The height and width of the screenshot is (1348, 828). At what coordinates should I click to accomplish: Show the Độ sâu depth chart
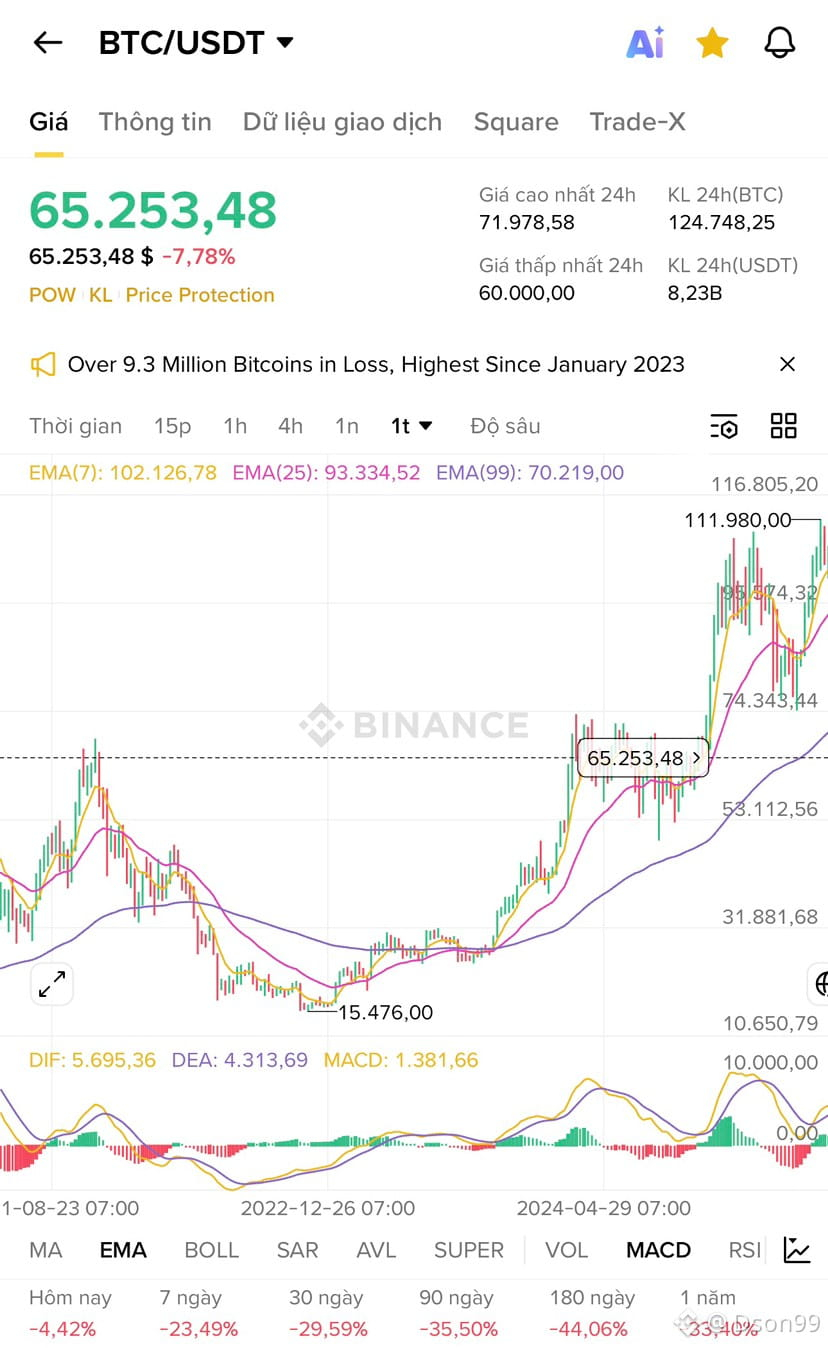coord(505,426)
